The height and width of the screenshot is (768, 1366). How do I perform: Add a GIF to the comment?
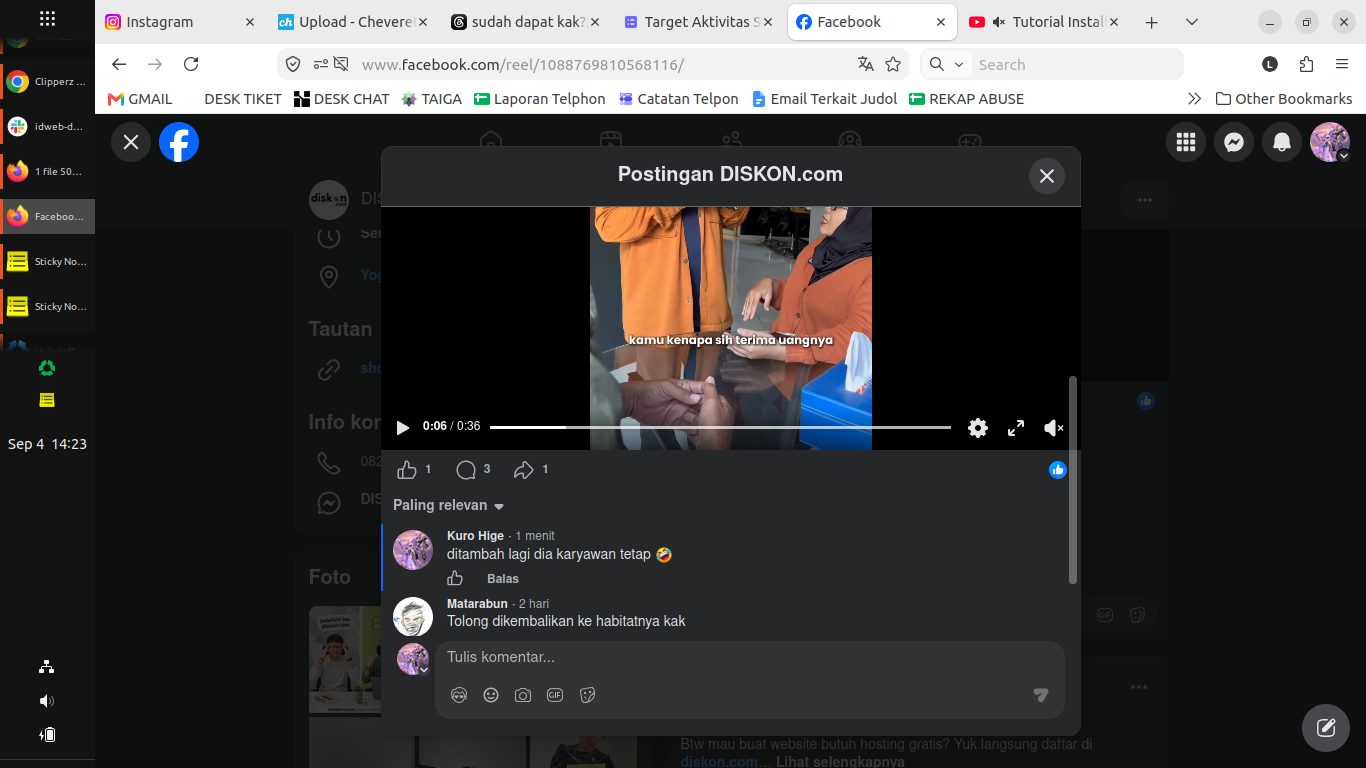(555, 695)
